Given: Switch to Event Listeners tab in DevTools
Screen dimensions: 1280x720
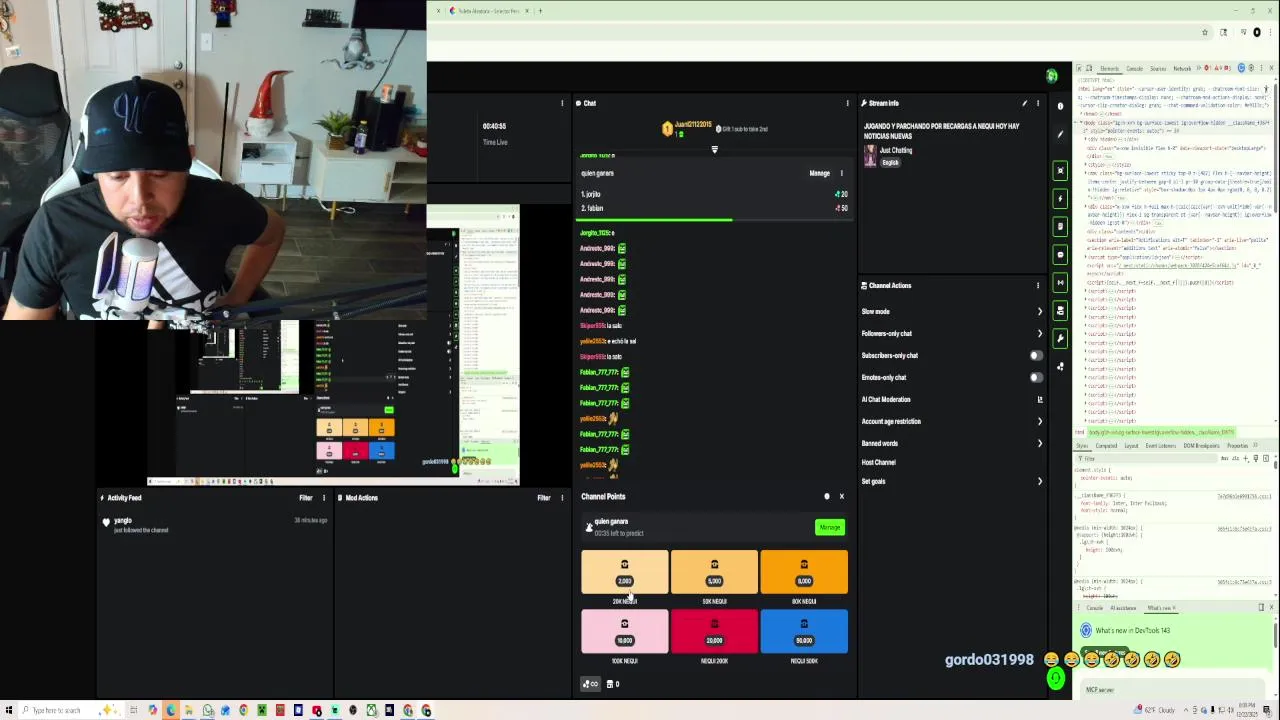Looking at the screenshot, I should click(x=1161, y=446).
